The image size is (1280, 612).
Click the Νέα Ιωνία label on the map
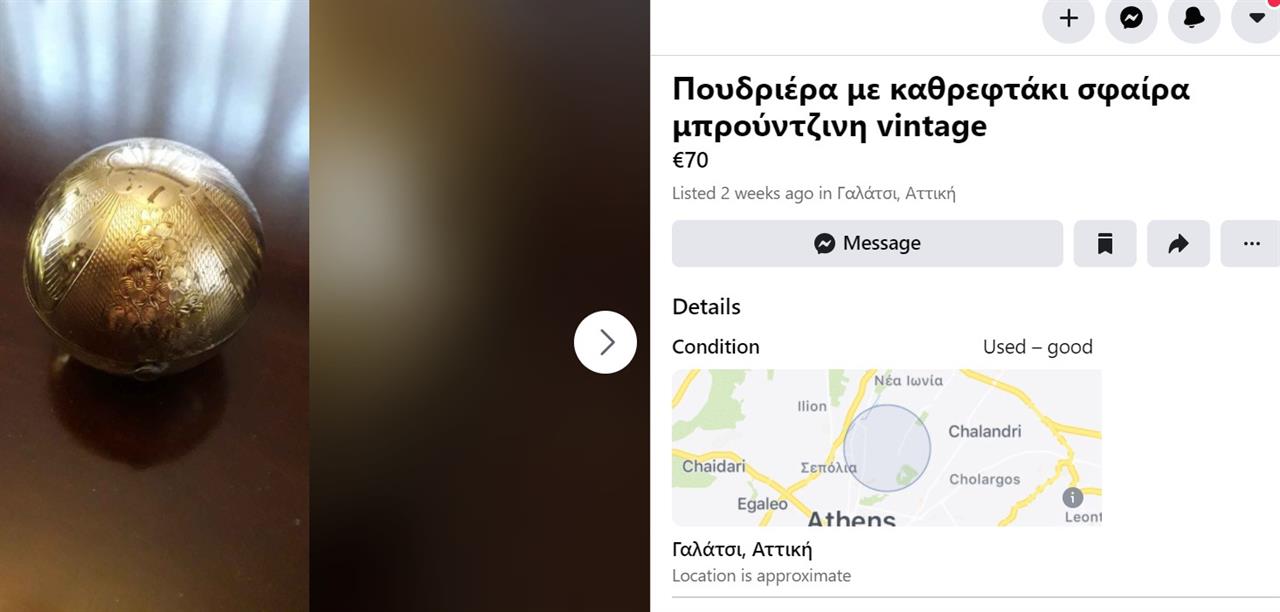[x=908, y=380]
